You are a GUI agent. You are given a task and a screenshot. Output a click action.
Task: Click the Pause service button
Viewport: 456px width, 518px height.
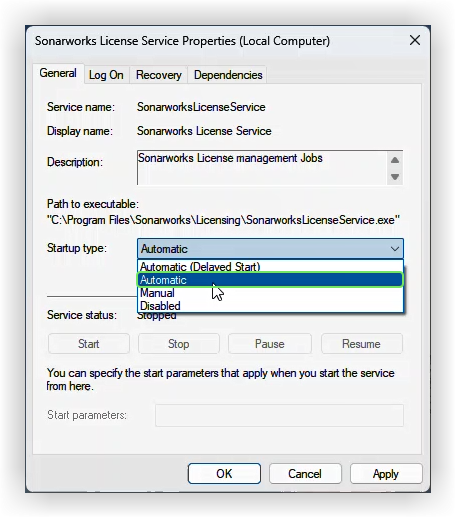point(270,344)
